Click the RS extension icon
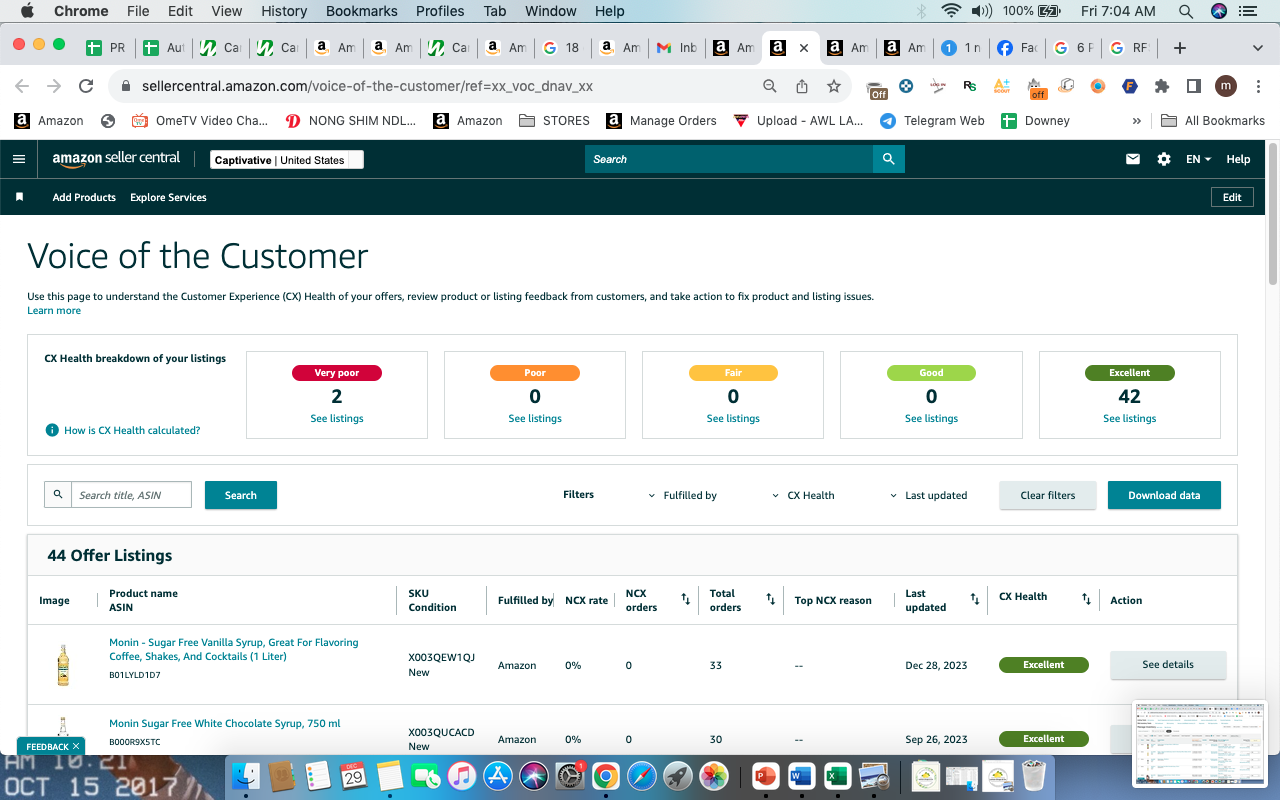Screen dimensions: 1280x800 coord(969,86)
